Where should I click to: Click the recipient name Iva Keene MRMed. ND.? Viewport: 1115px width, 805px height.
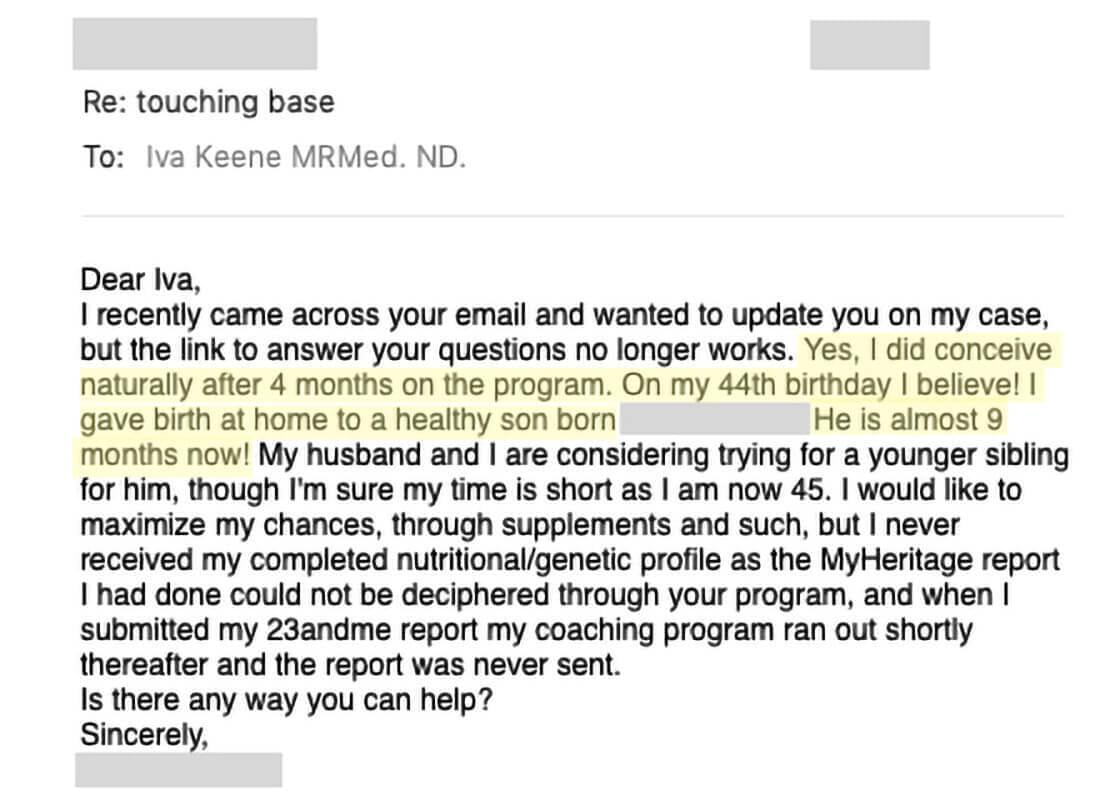click(x=306, y=157)
